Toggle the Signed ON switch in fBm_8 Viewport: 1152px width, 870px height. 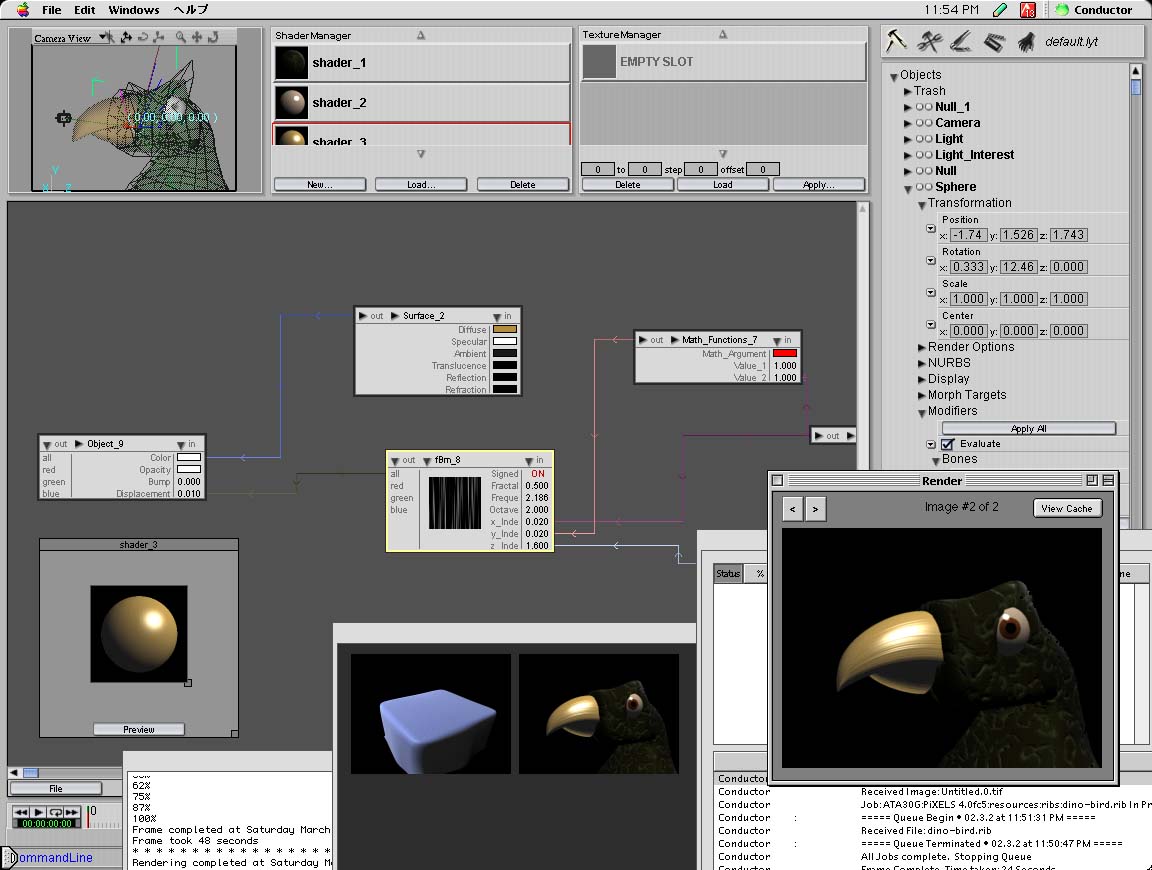[537, 474]
